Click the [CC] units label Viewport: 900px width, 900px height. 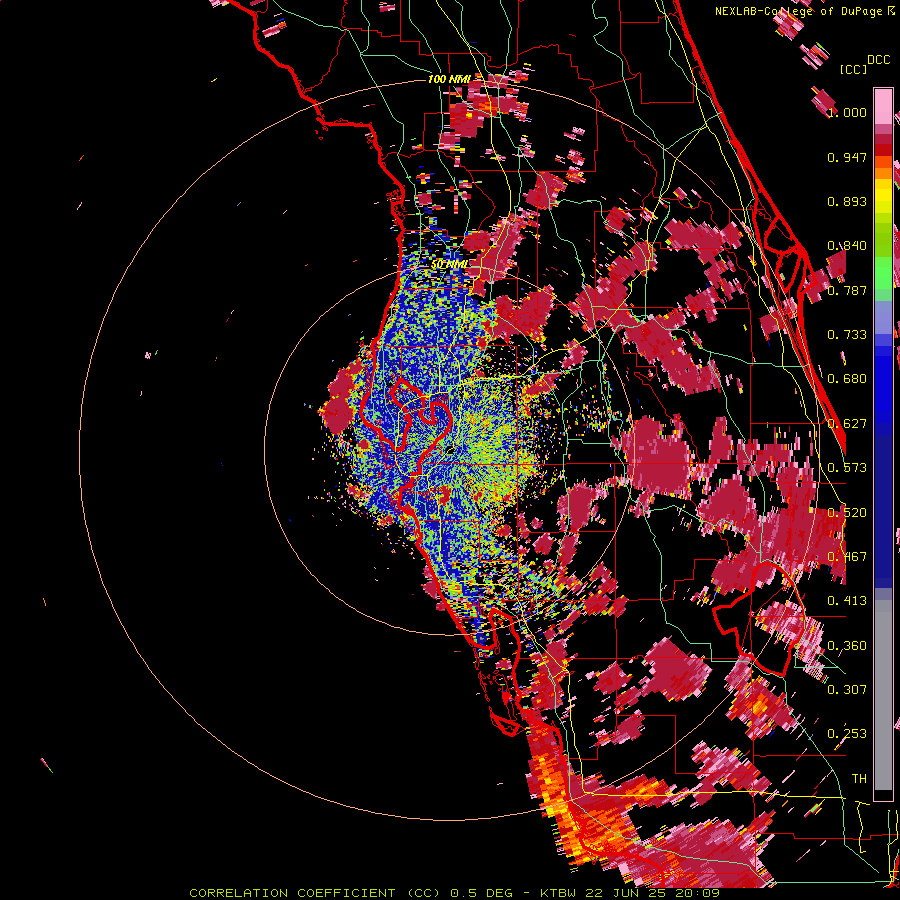(x=854, y=69)
